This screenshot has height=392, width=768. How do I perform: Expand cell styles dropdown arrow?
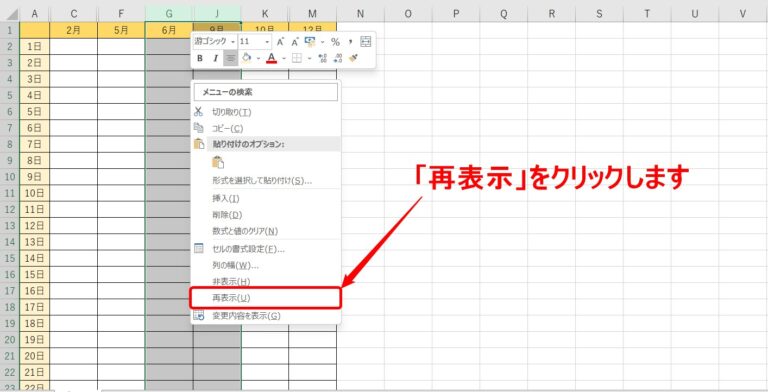(x=322, y=42)
